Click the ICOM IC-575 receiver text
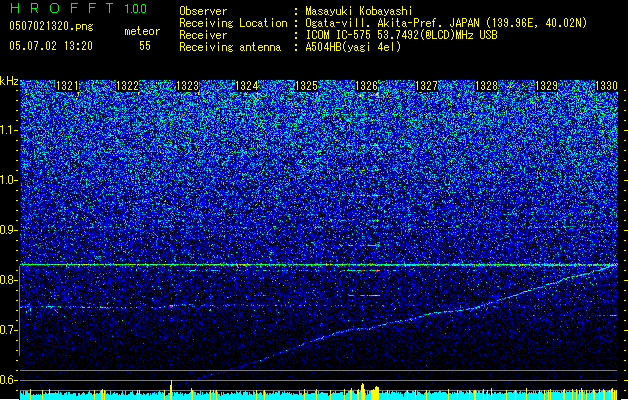The image size is (629, 400). coord(402,35)
